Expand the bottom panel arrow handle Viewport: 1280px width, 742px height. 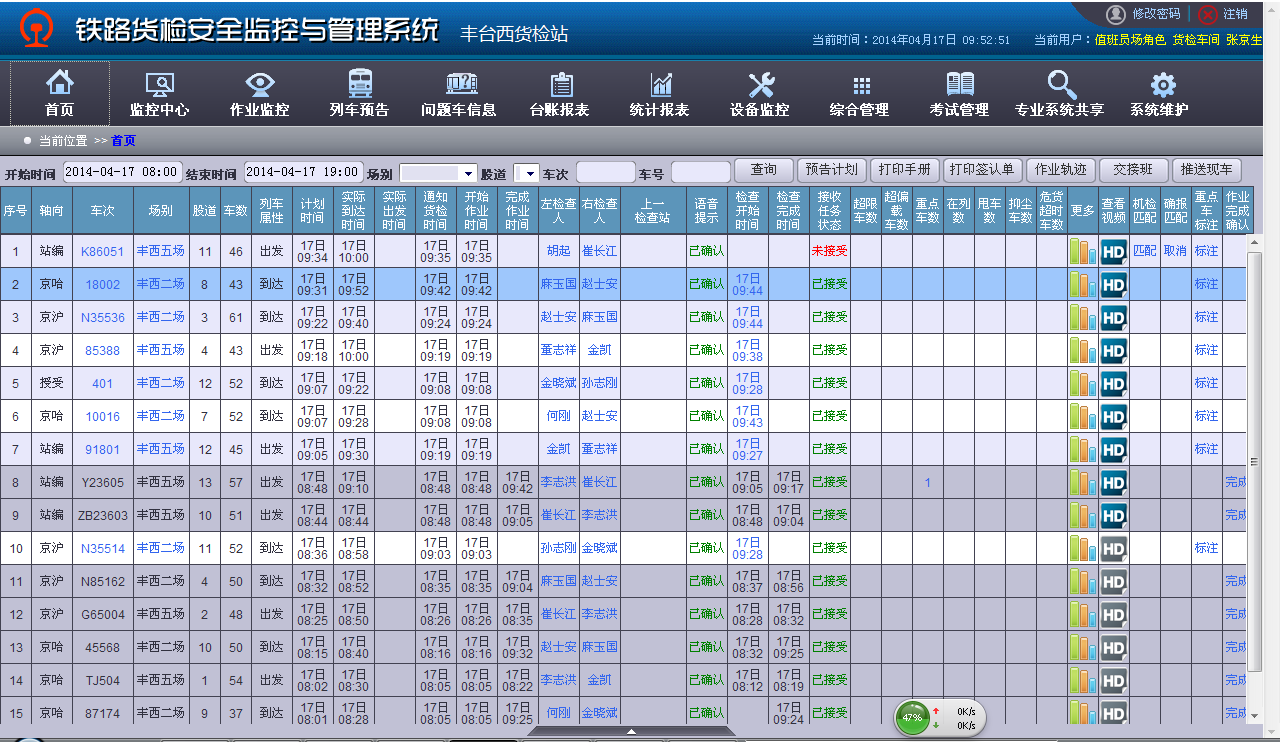tap(631, 732)
